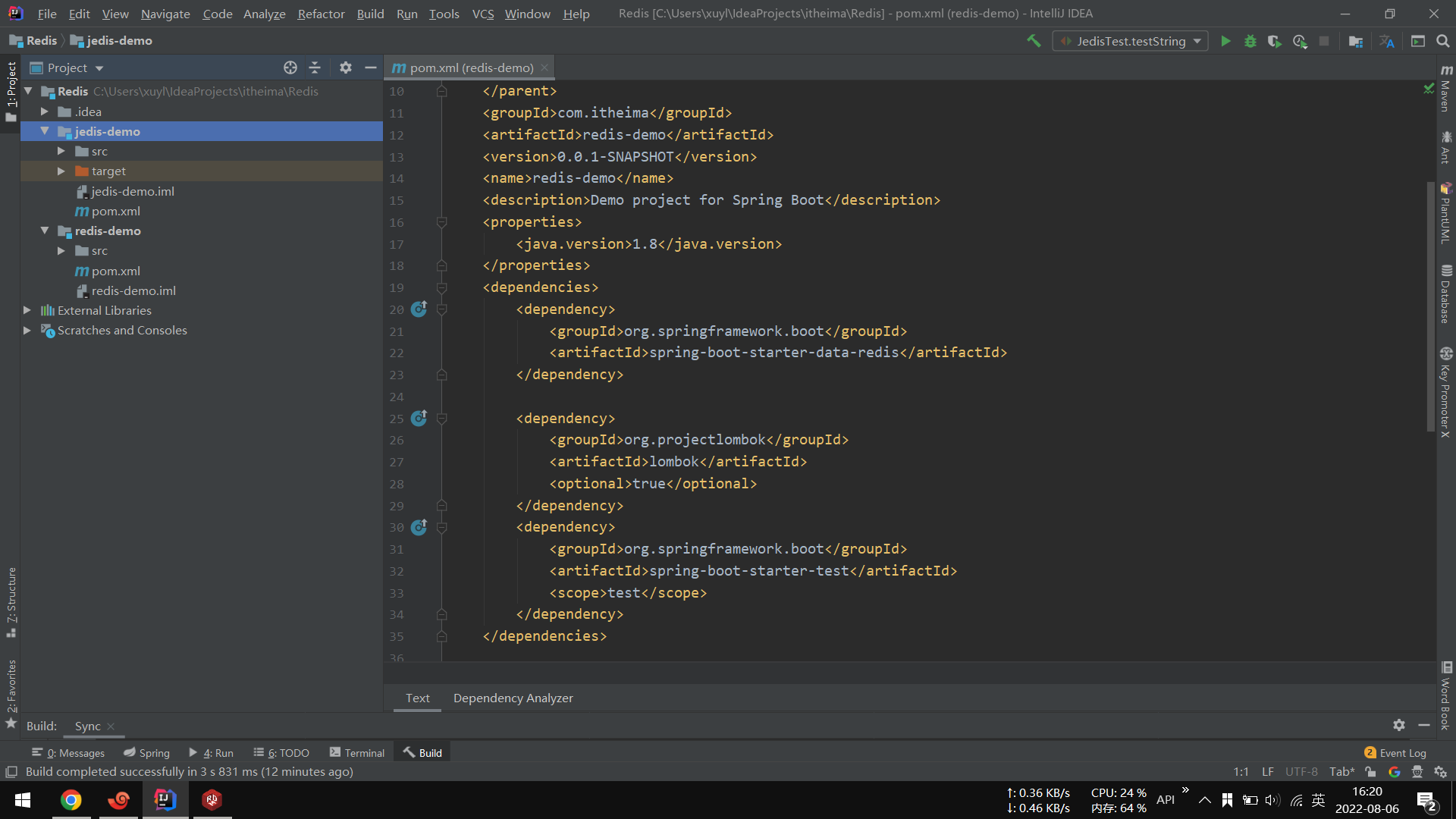Open the Windows notification center
Screen dimensions: 1456x819
coord(1426,801)
